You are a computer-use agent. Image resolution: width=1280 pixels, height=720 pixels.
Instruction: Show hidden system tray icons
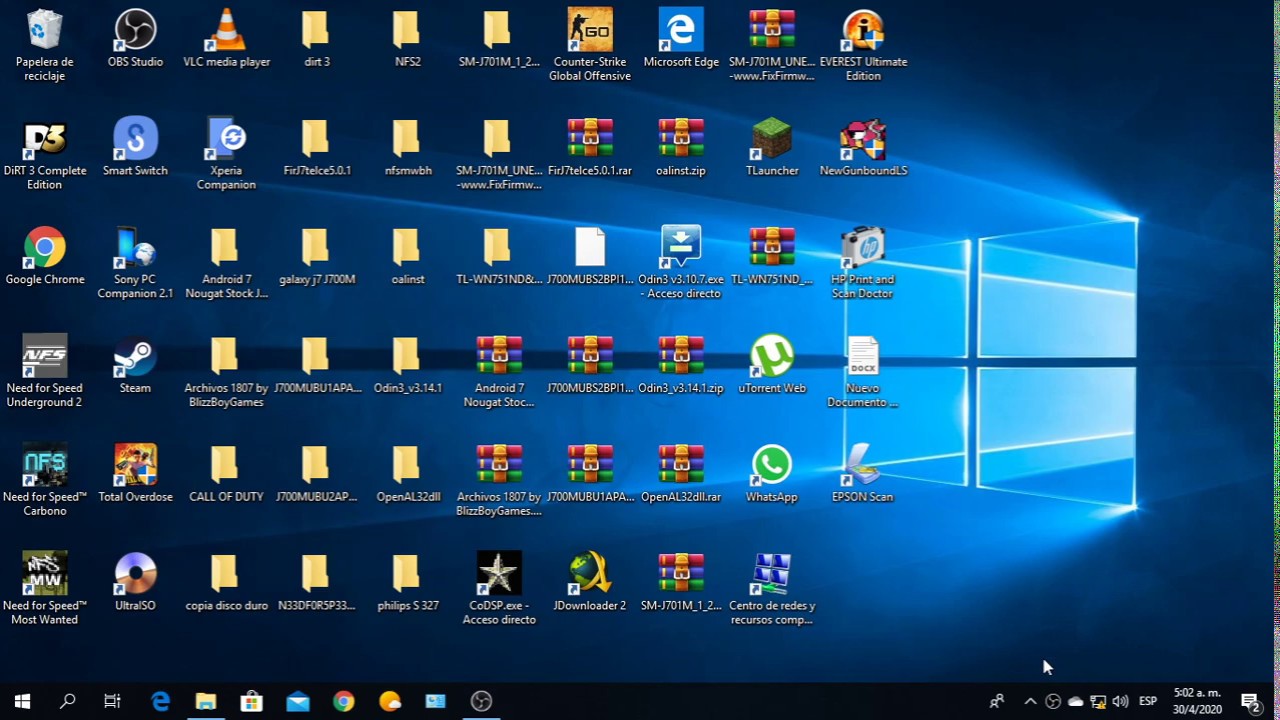[x=1030, y=701]
